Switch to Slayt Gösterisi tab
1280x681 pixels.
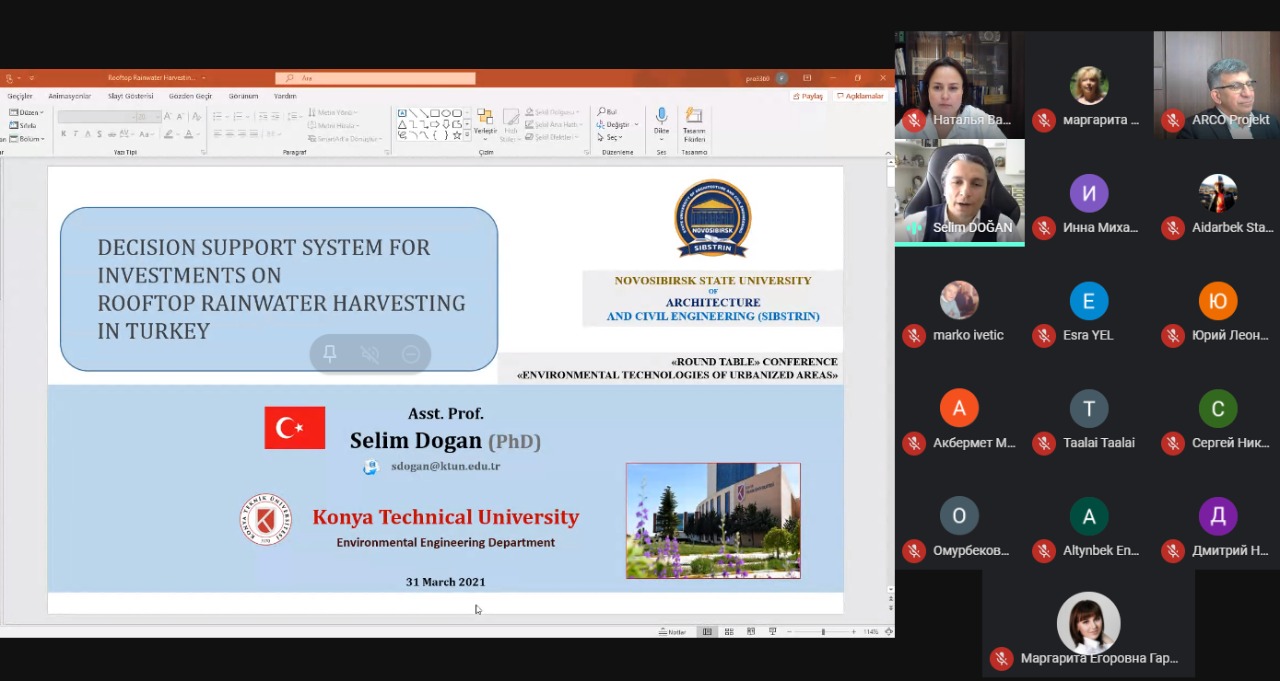tap(130, 96)
